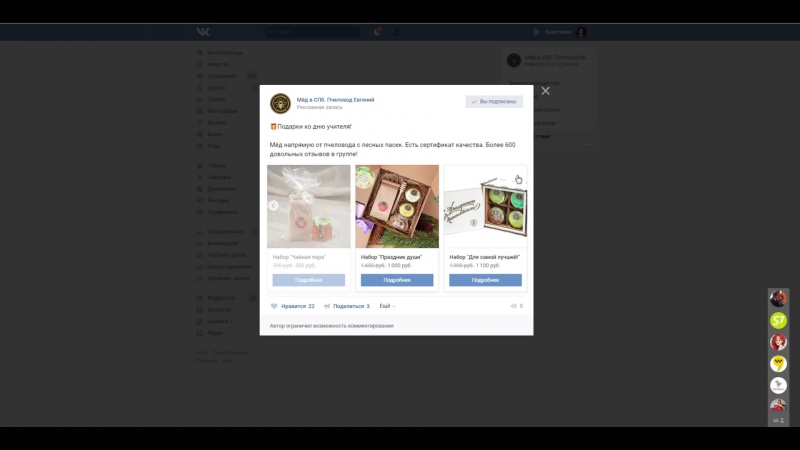Open the notifications bell in the header
The width and height of the screenshot is (800, 450).
point(377,32)
